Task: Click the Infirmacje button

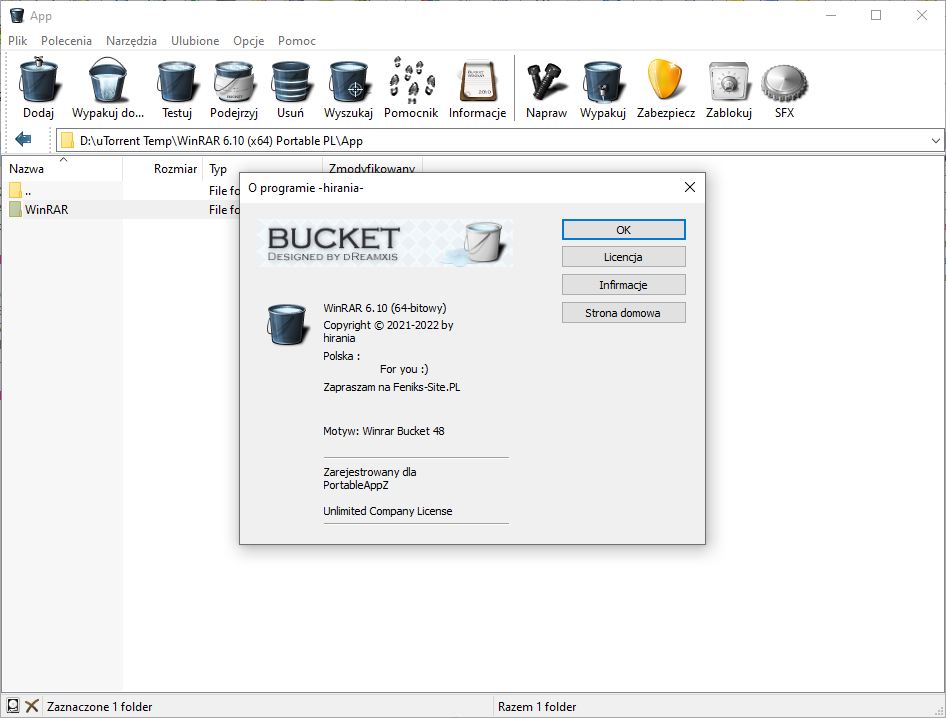Action: (x=623, y=285)
